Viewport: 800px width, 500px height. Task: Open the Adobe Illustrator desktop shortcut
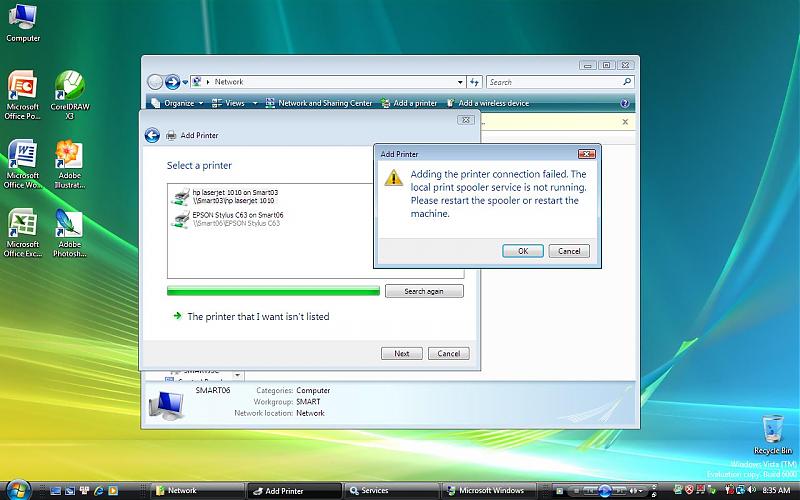(x=69, y=157)
